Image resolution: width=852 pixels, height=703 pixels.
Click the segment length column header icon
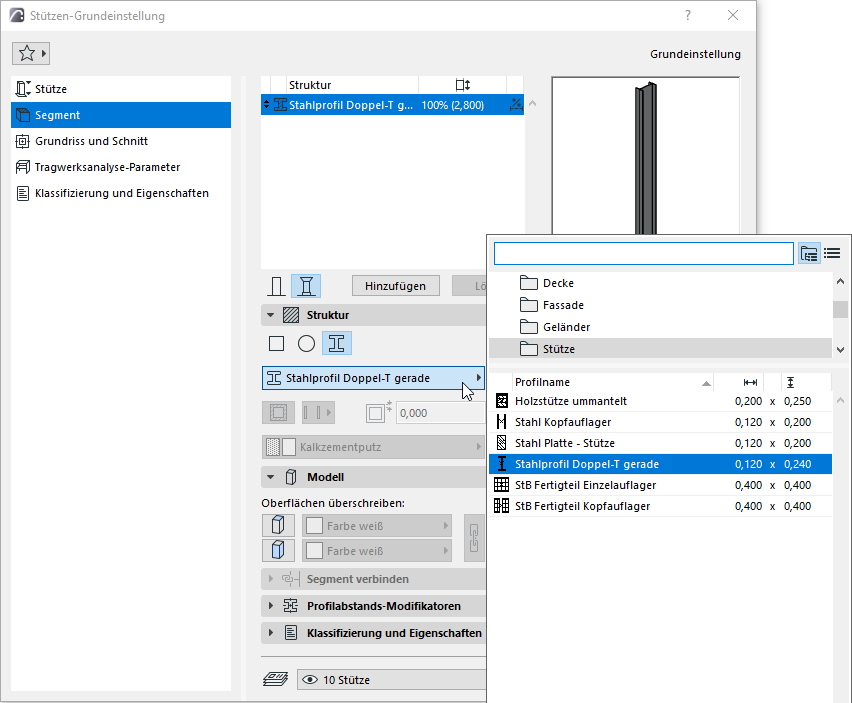pos(462,85)
